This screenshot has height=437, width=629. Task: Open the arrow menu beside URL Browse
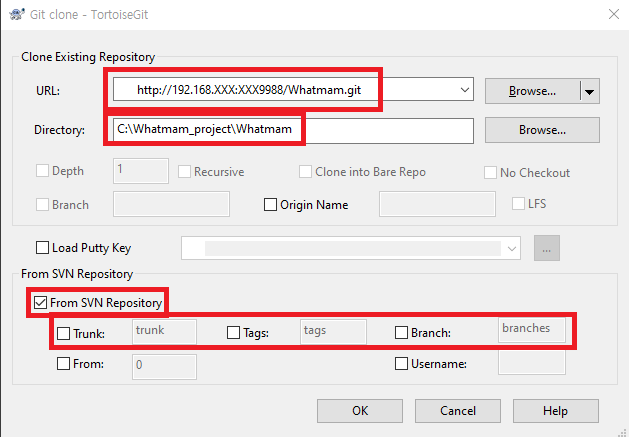click(x=589, y=91)
